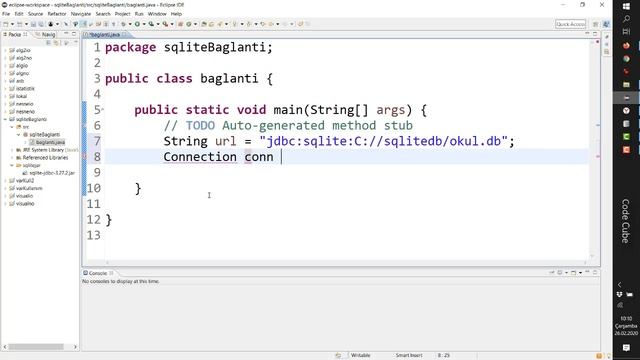Click the Open Type toolbar icon
Image resolution: width=640 pixels, height=360 pixels.
[204, 24]
